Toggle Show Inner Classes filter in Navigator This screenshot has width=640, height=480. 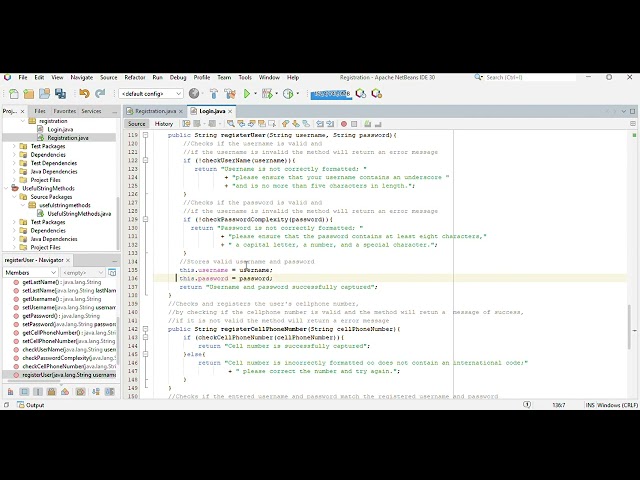[65, 392]
